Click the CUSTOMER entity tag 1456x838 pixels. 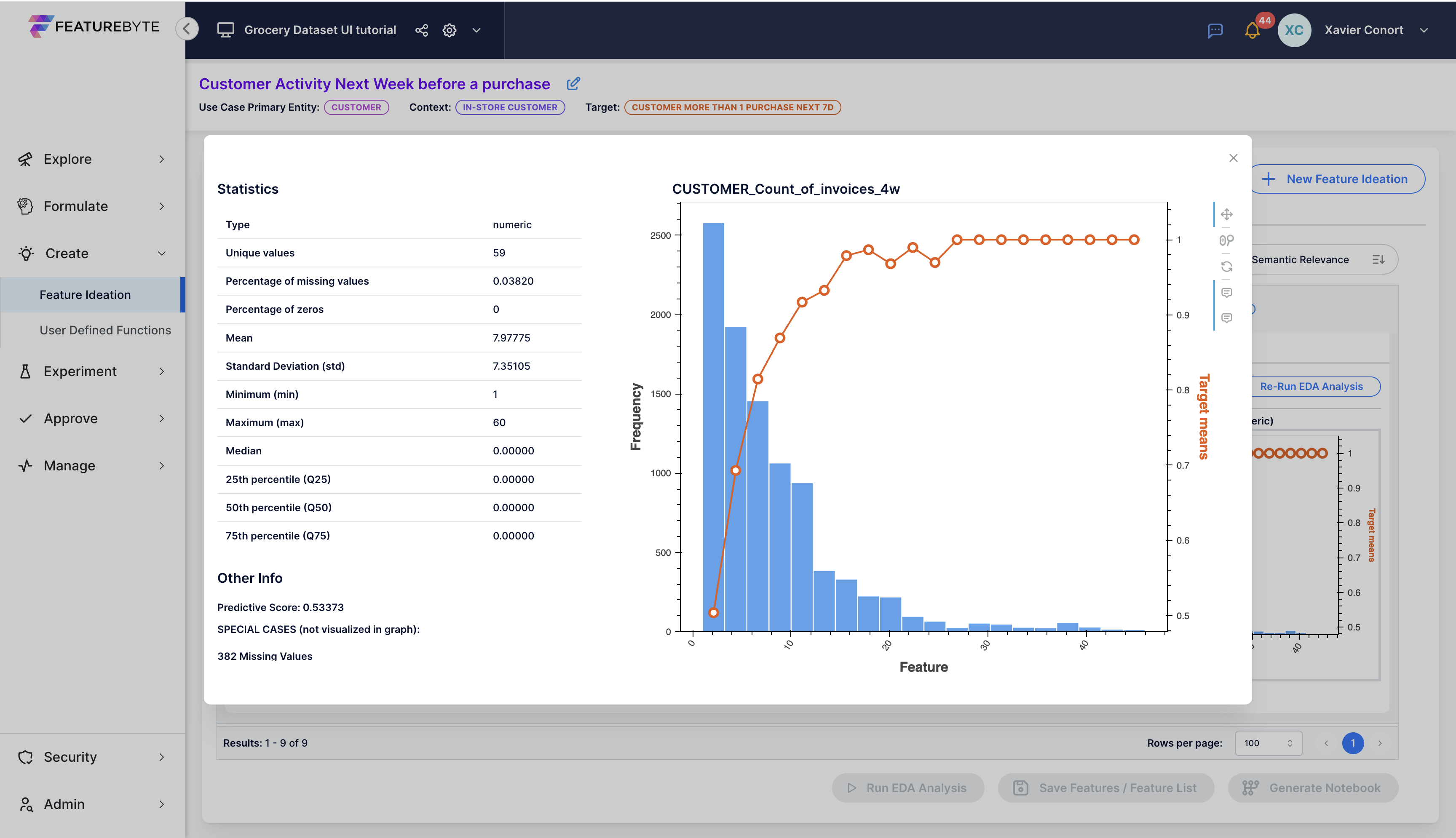(356, 107)
